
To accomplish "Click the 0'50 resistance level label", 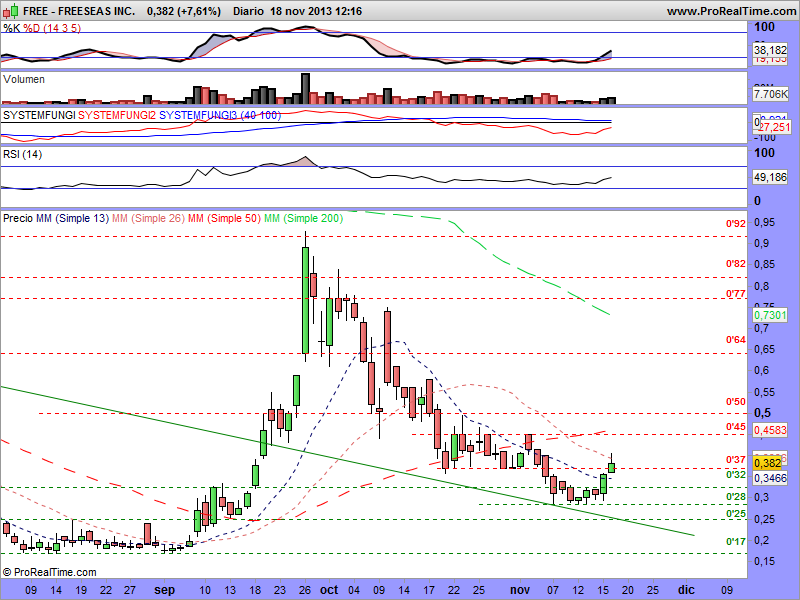I will 736,402.
